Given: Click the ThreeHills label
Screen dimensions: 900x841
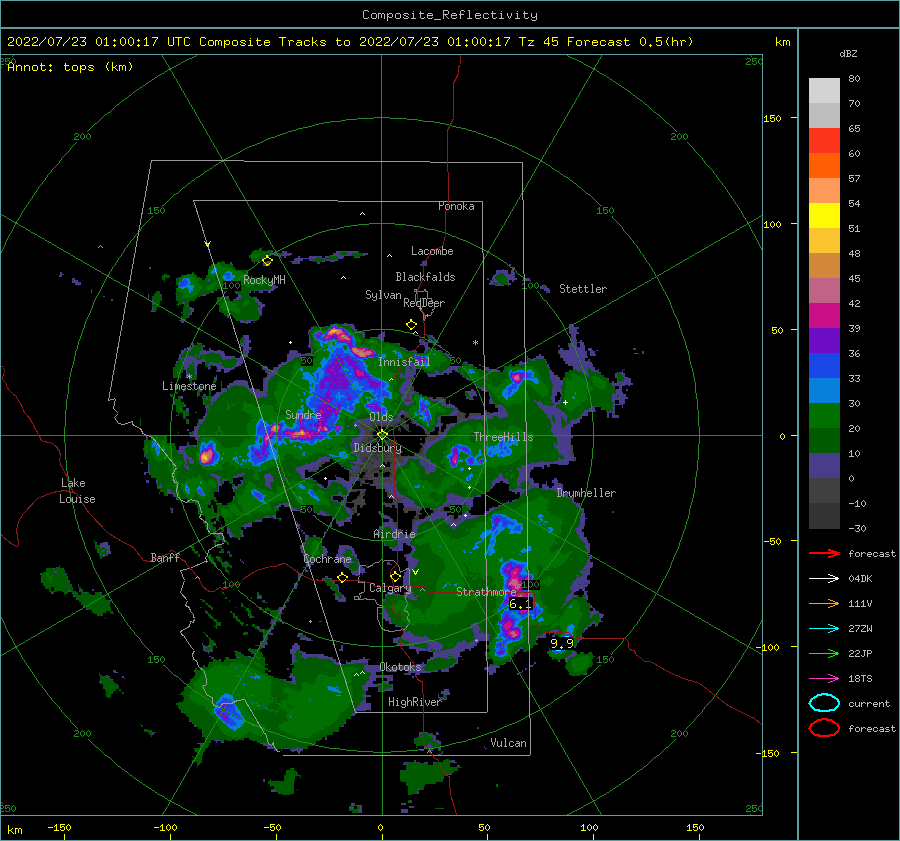Looking at the screenshot, I should (503, 437).
